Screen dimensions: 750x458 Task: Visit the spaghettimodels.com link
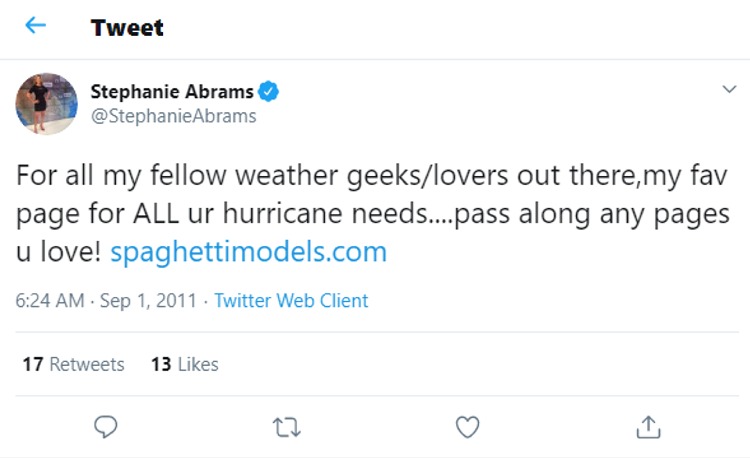(248, 252)
